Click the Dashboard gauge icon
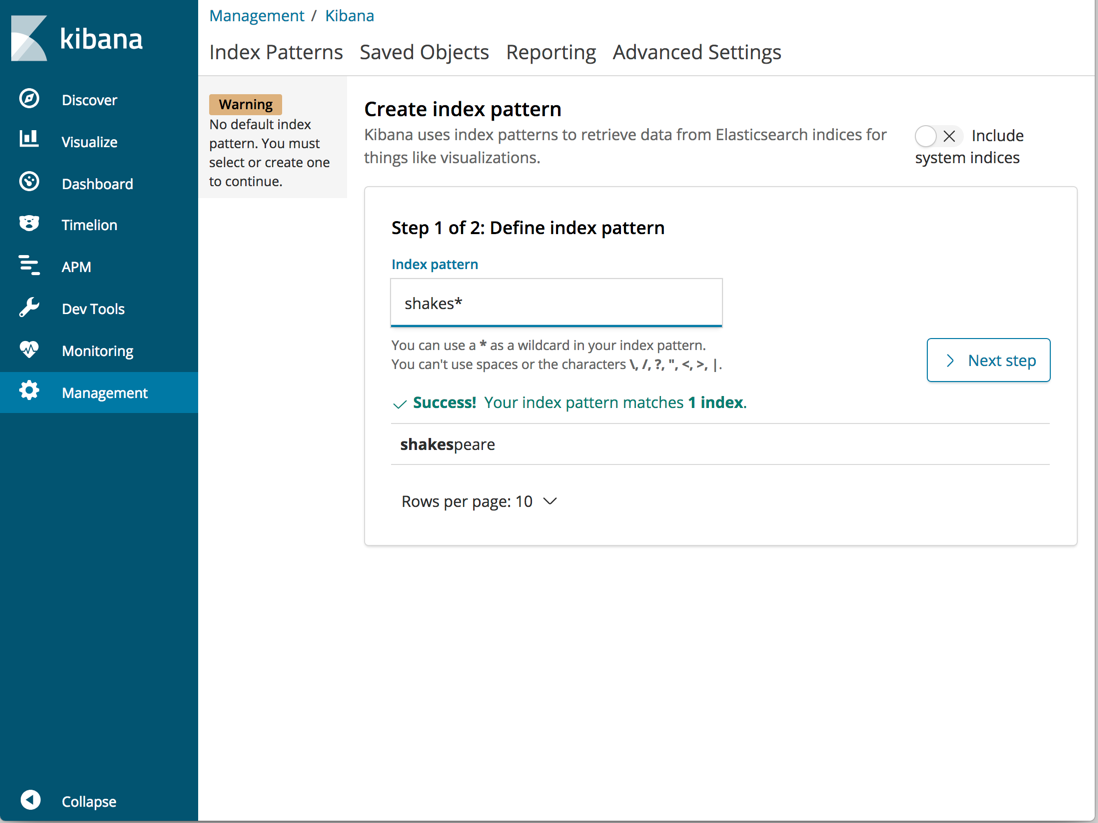 (29, 182)
